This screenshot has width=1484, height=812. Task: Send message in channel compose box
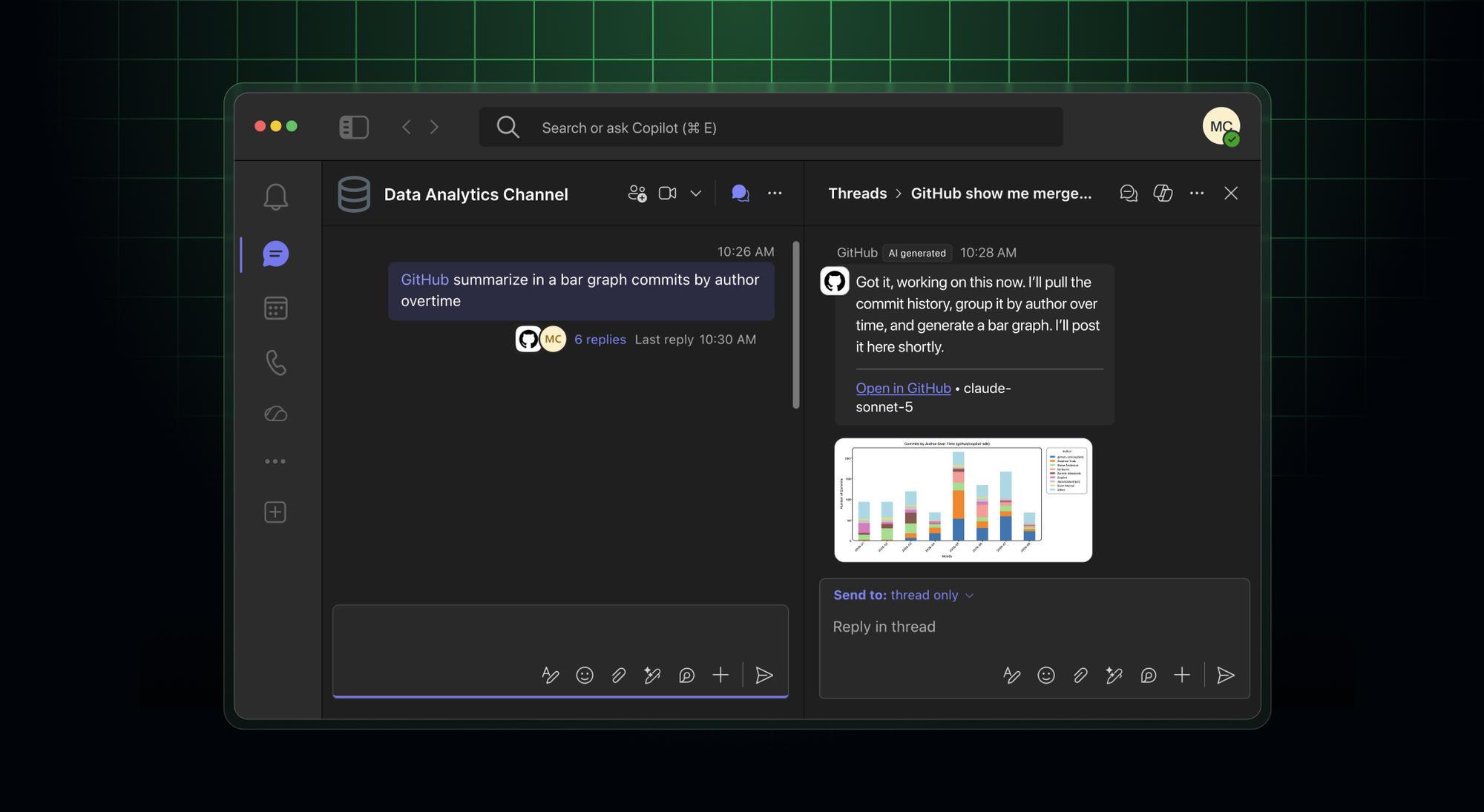(764, 675)
